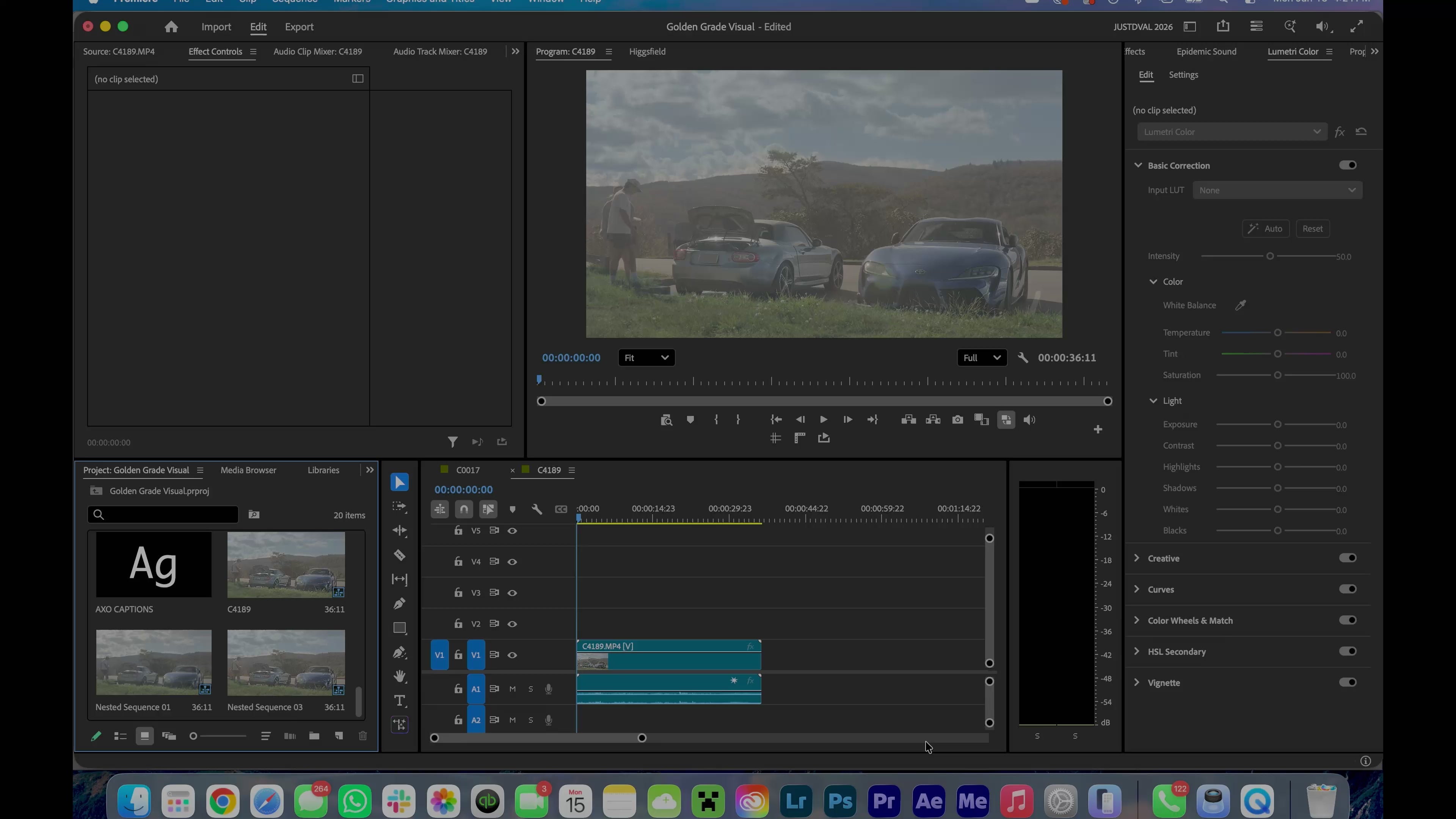This screenshot has height=819, width=1456.
Task: Click the Export Frame camera icon
Action: (957, 419)
